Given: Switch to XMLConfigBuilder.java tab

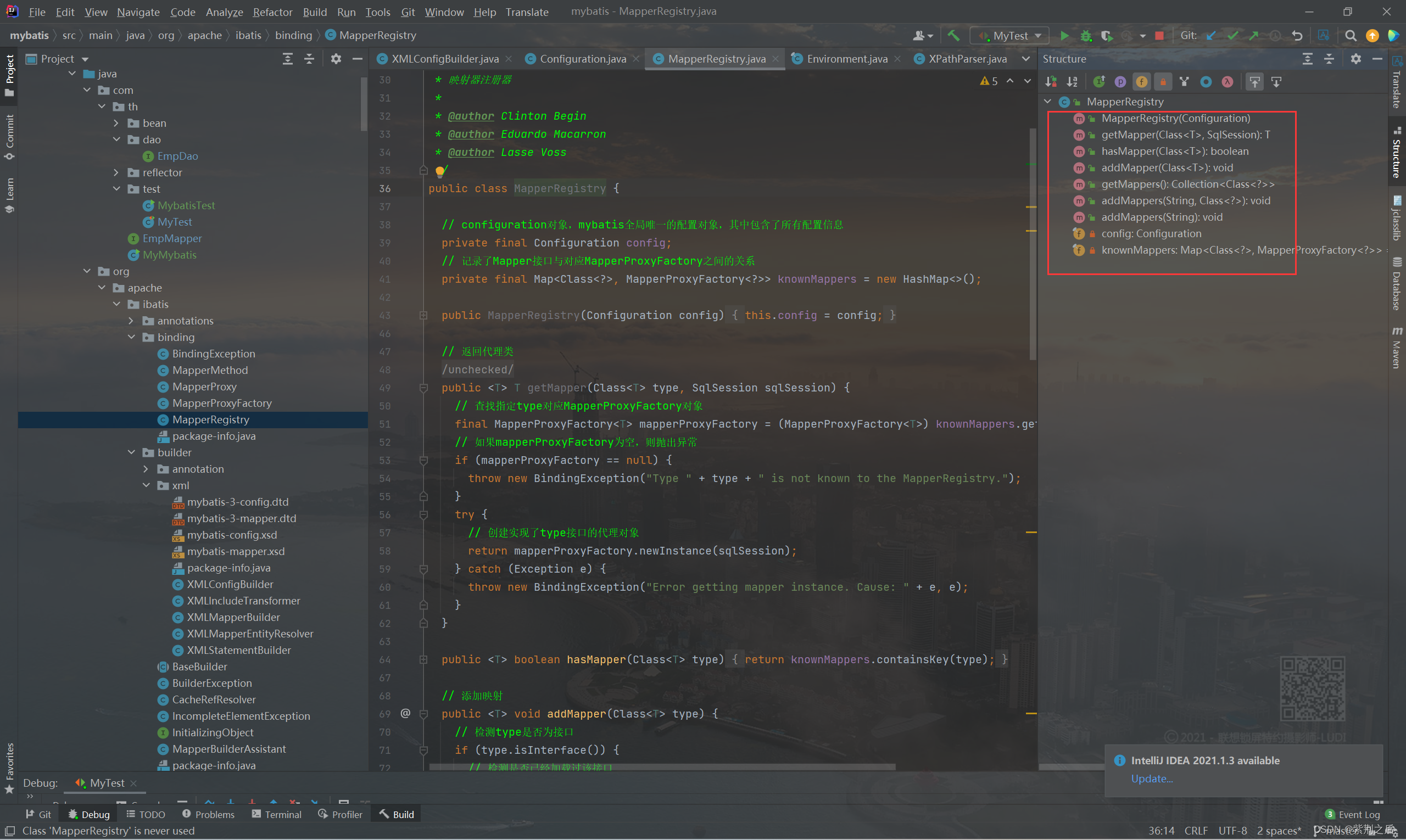Looking at the screenshot, I should [x=444, y=59].
